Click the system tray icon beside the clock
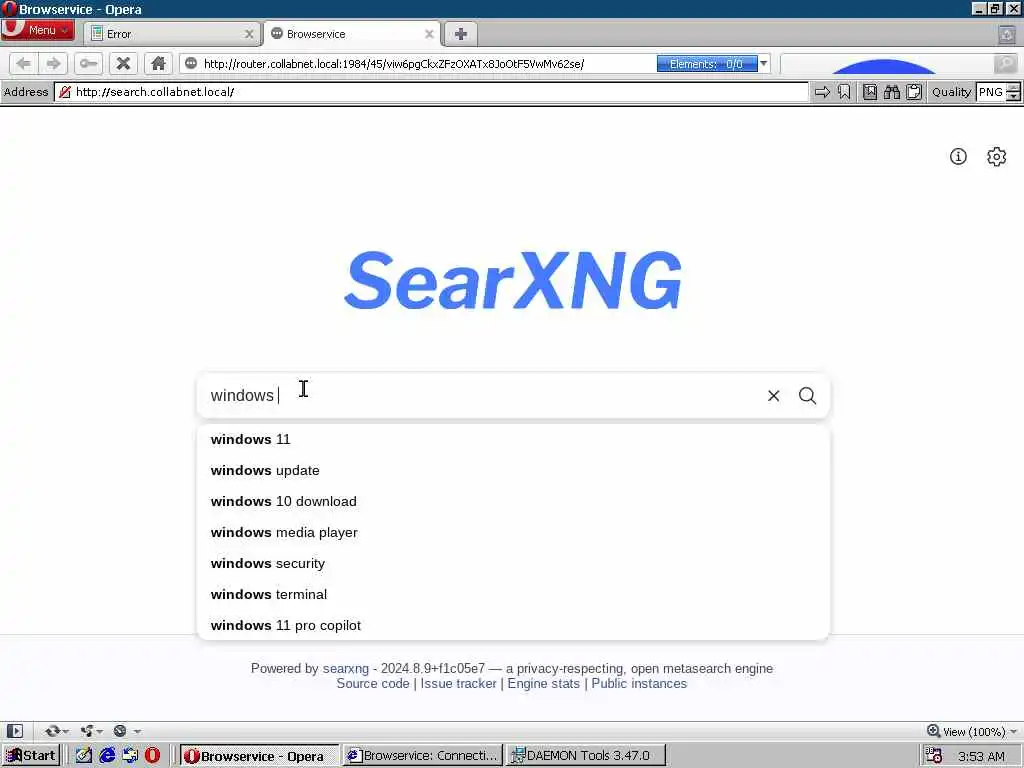Viewport: 1024px width, 768px height. (934, 756)
